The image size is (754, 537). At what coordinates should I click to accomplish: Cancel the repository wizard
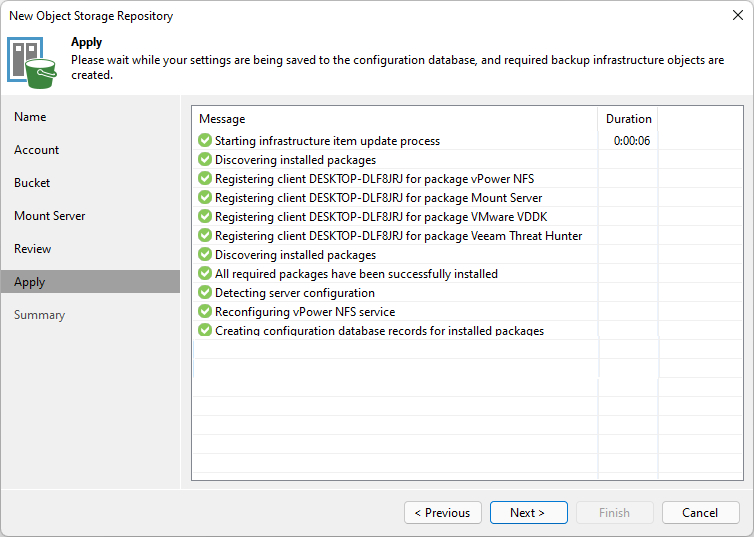700,512
